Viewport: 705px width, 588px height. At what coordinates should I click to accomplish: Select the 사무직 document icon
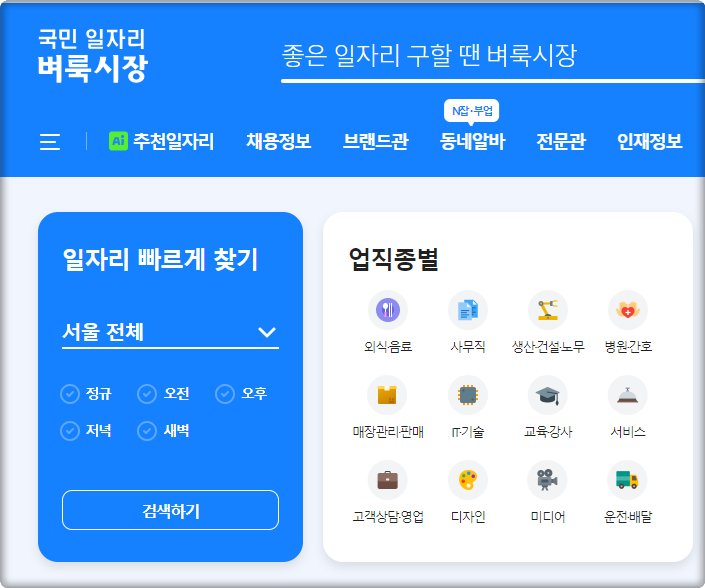pyautogui.click(x=468, y=310)
